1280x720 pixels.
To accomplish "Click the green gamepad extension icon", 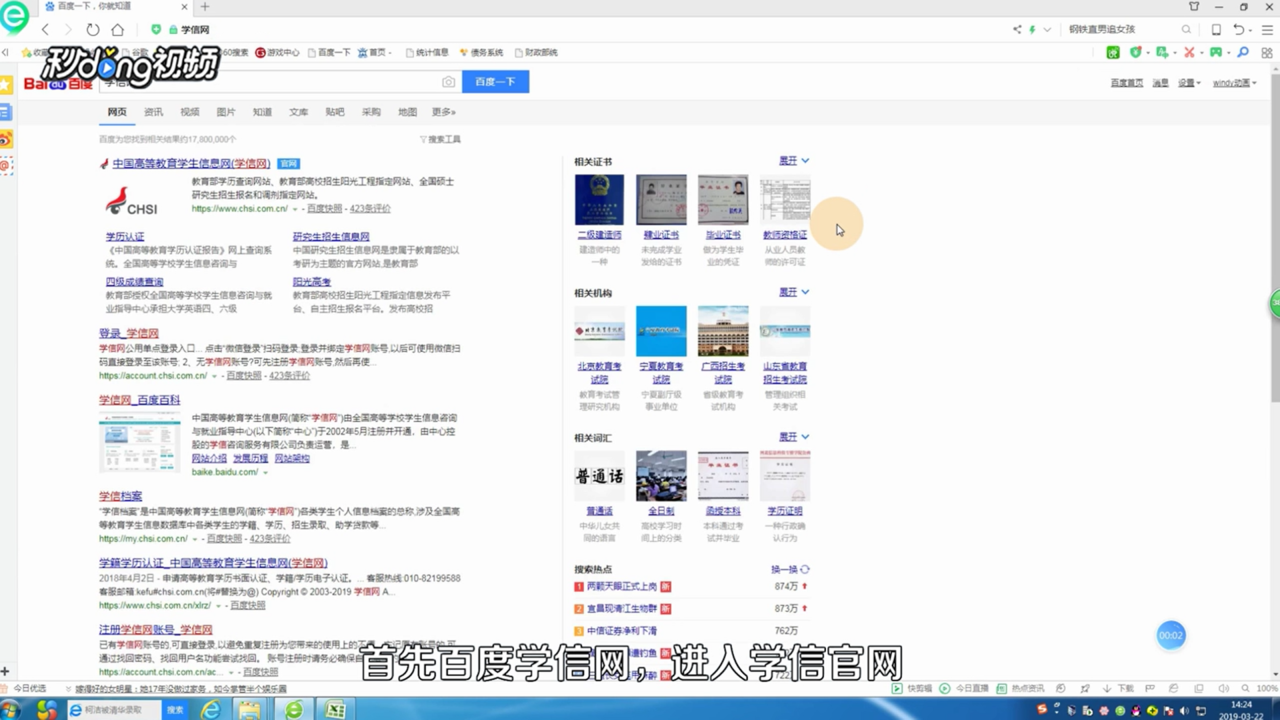I will tap(1216, 52).
